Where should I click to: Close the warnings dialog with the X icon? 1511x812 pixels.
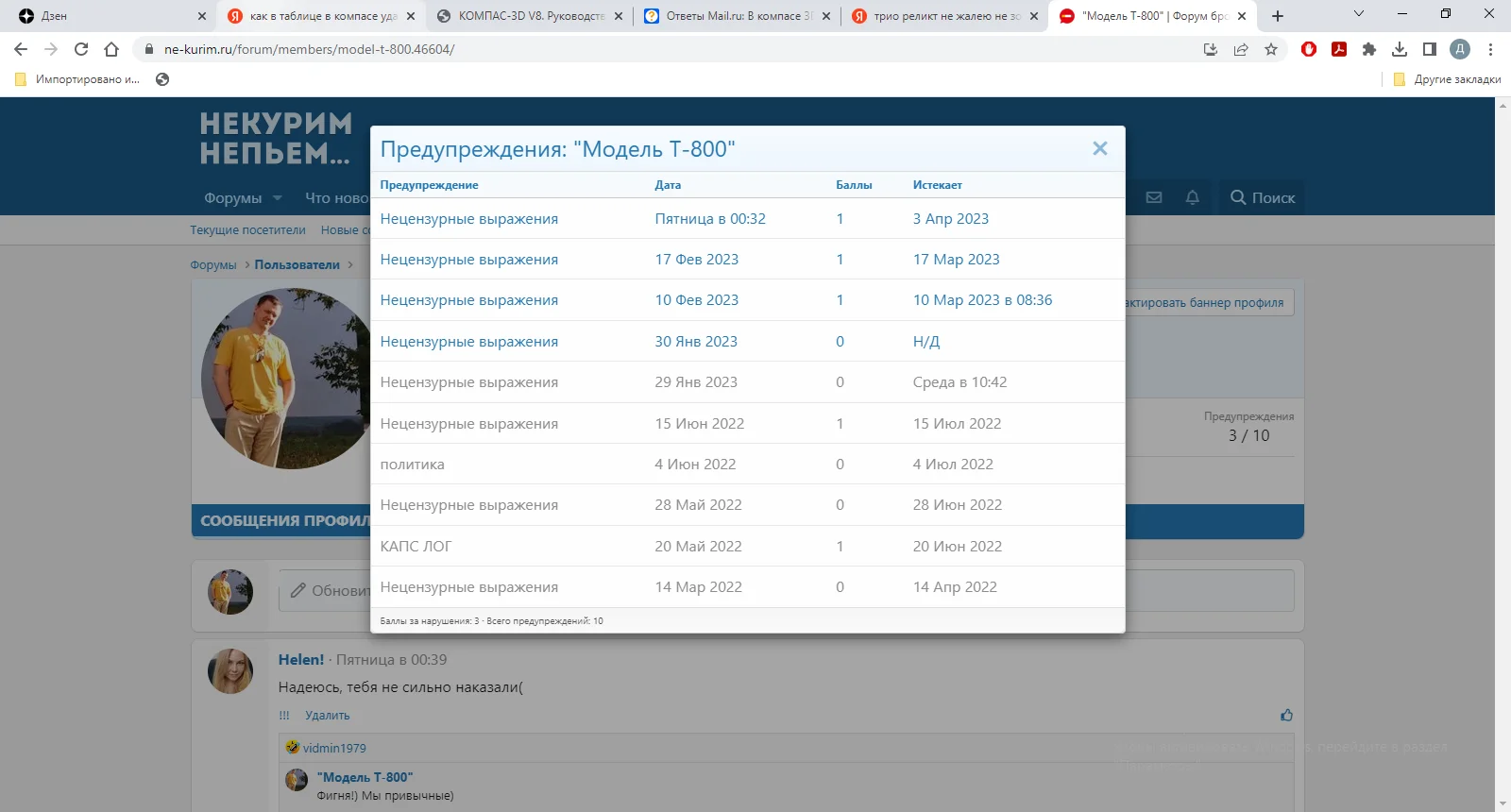point(1099,148)
